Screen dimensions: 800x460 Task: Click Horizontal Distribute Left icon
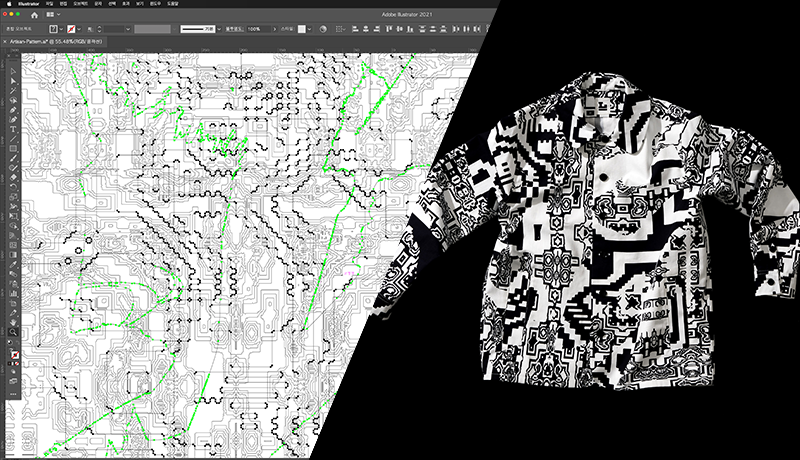click(456, 29)
